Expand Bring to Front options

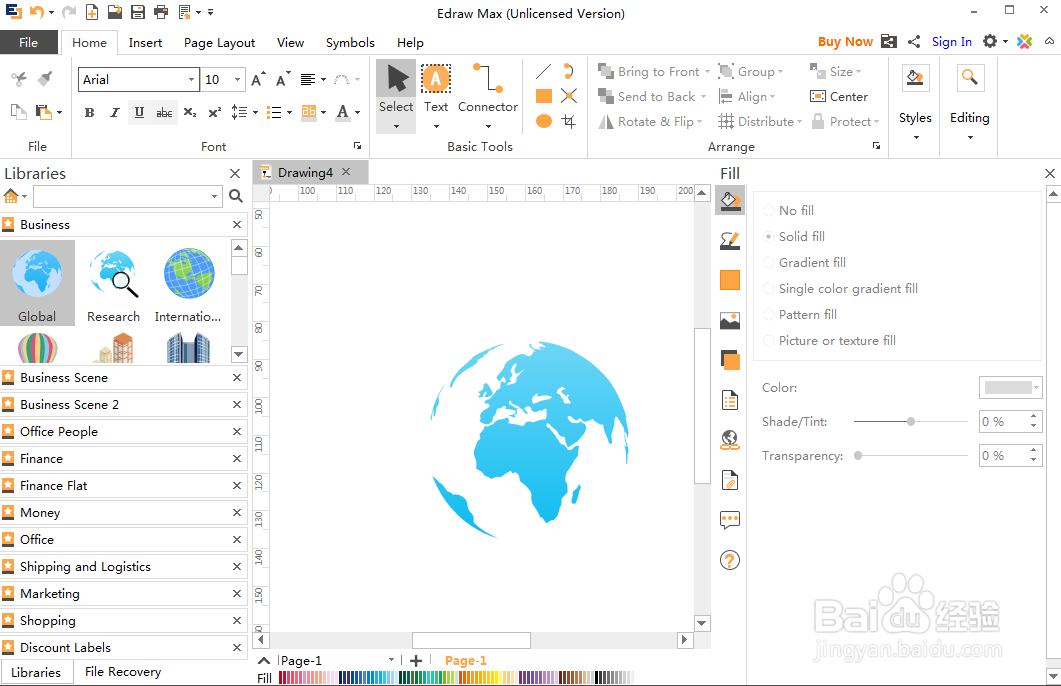click(708, 72)
